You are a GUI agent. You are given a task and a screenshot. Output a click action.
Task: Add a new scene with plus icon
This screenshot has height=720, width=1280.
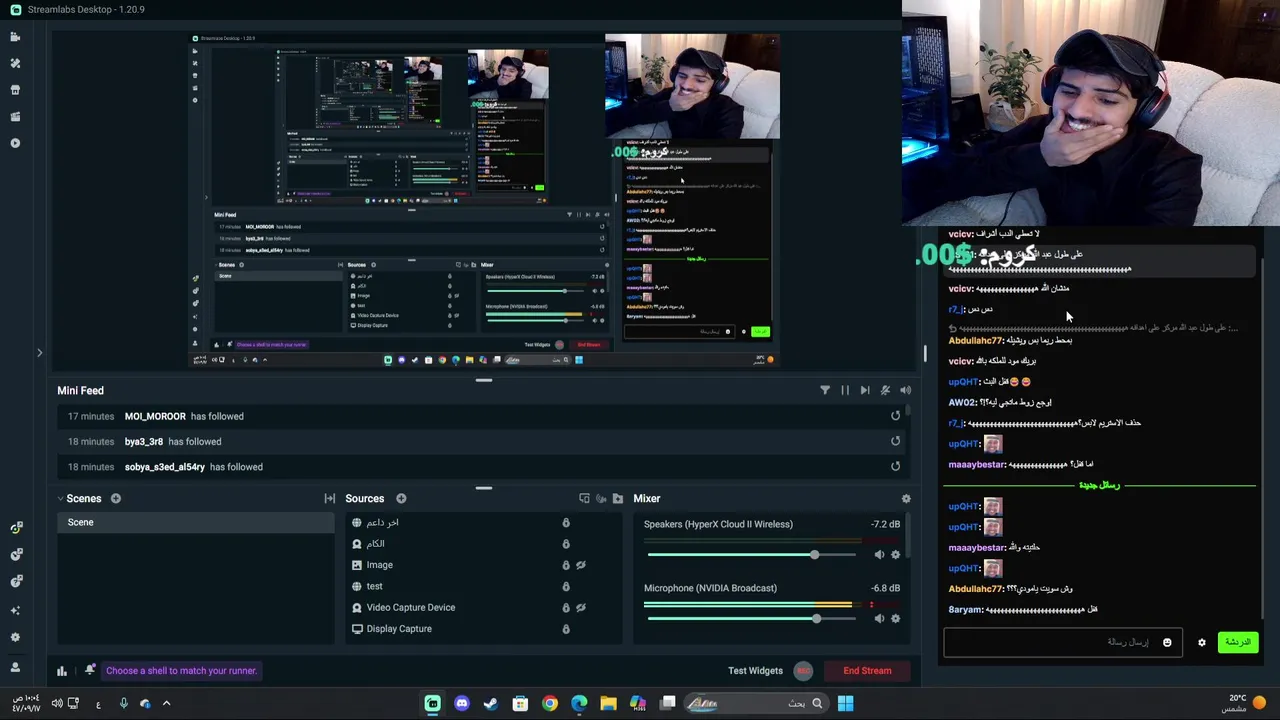[x=116, y=498]
